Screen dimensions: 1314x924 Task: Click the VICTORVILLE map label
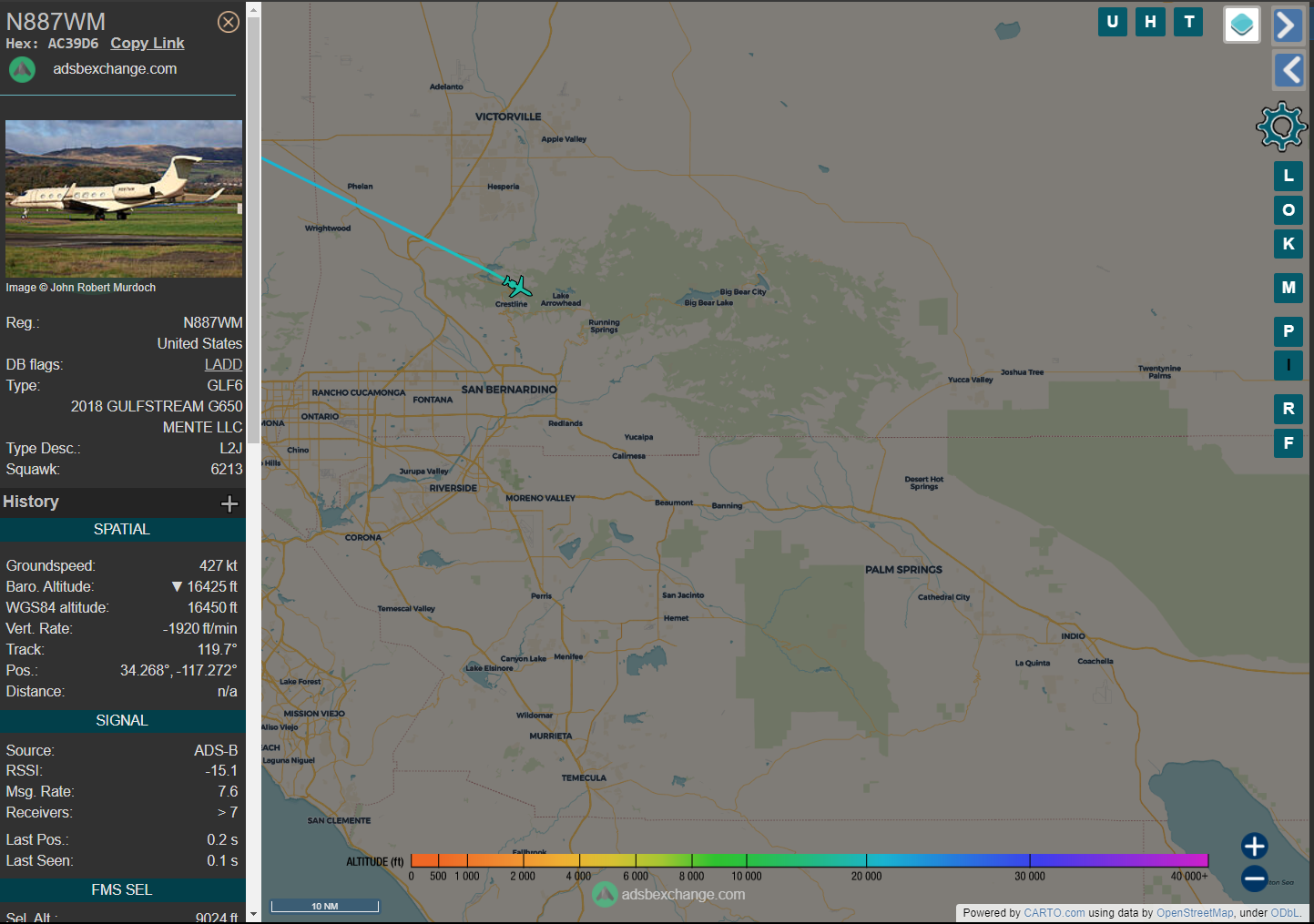[508, 117]
